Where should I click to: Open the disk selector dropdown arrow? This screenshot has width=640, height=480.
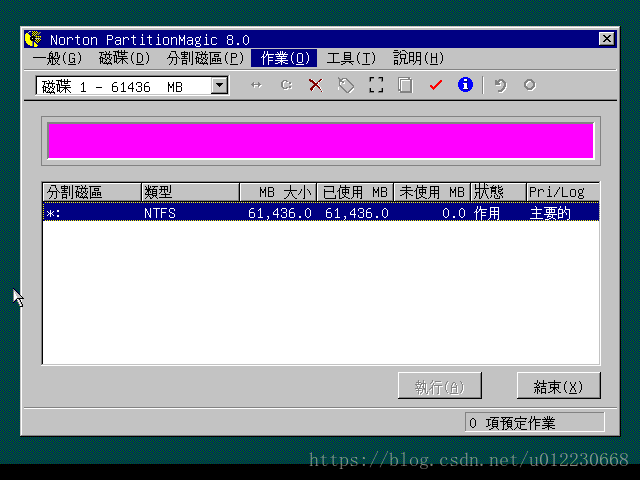tap(220, 86)
